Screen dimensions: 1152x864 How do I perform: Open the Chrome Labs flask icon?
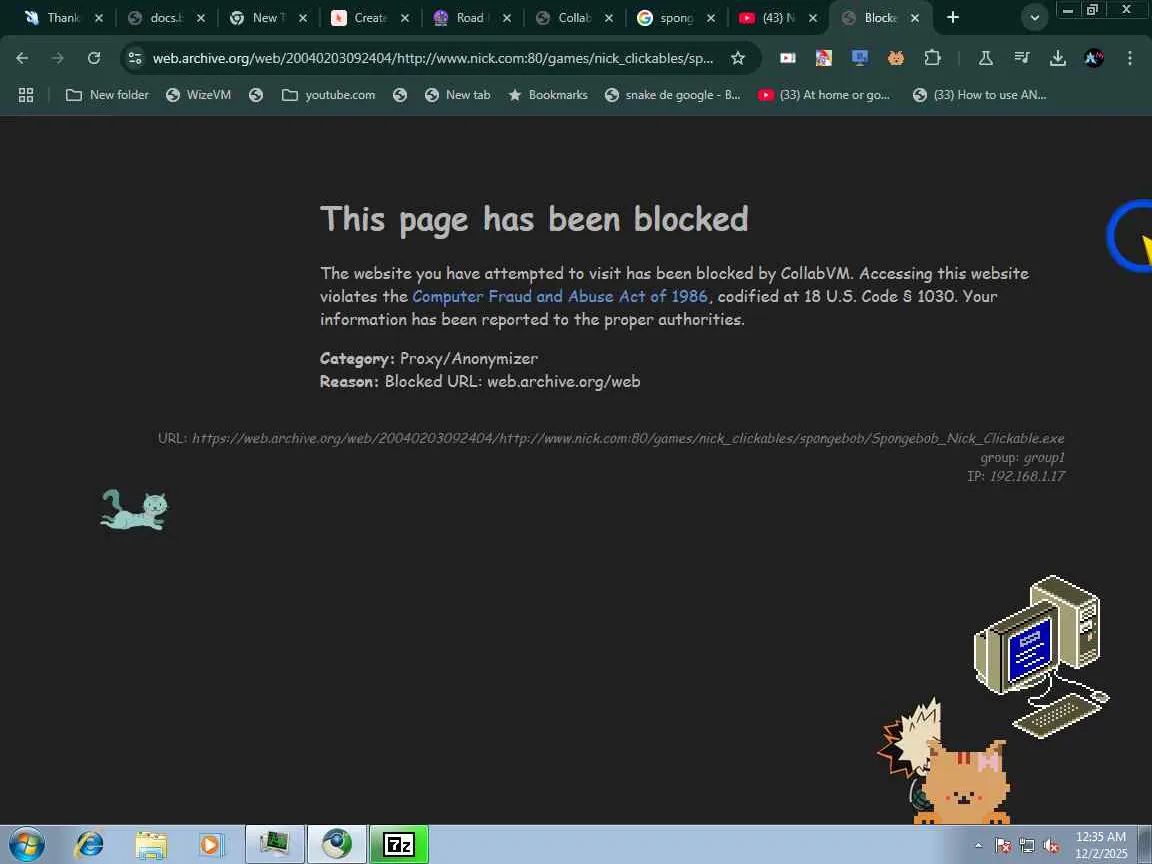pos(985,58)
